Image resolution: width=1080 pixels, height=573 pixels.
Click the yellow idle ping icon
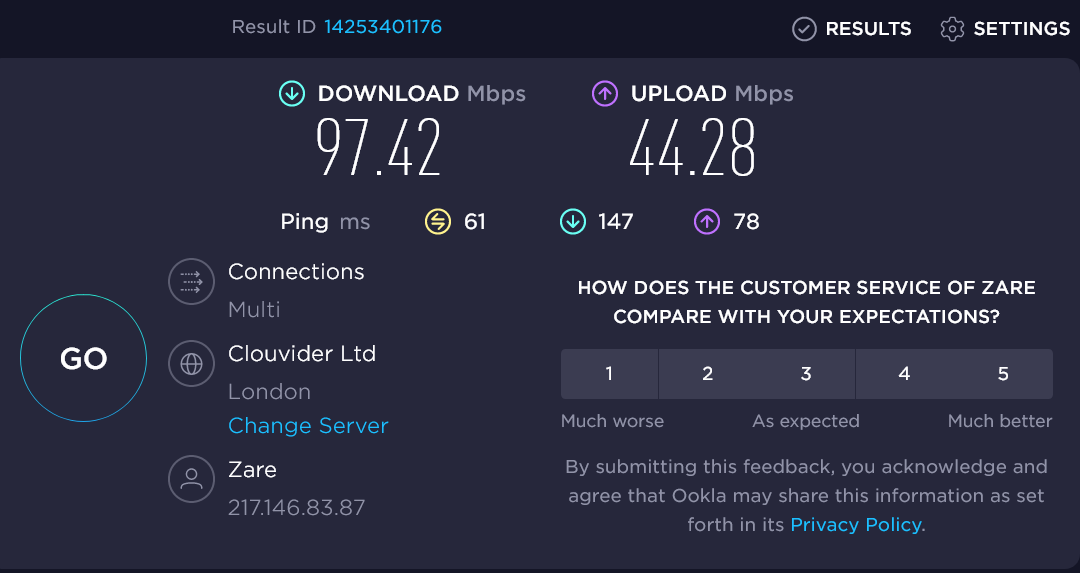point(438,222)
